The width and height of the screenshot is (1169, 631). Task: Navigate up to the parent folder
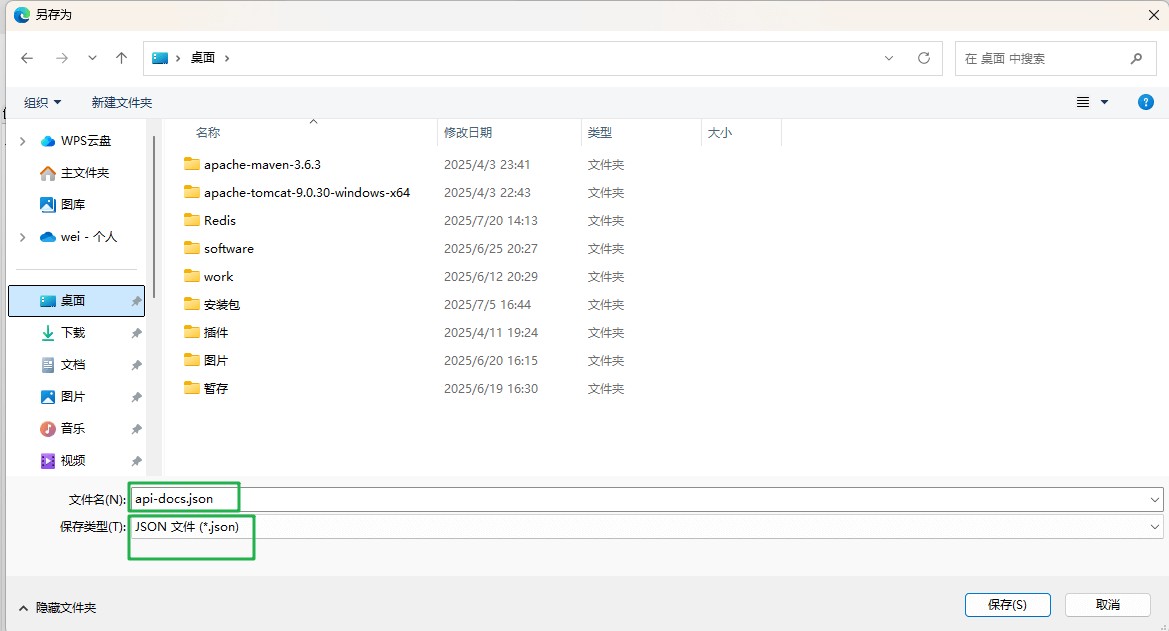coord(121,58)
